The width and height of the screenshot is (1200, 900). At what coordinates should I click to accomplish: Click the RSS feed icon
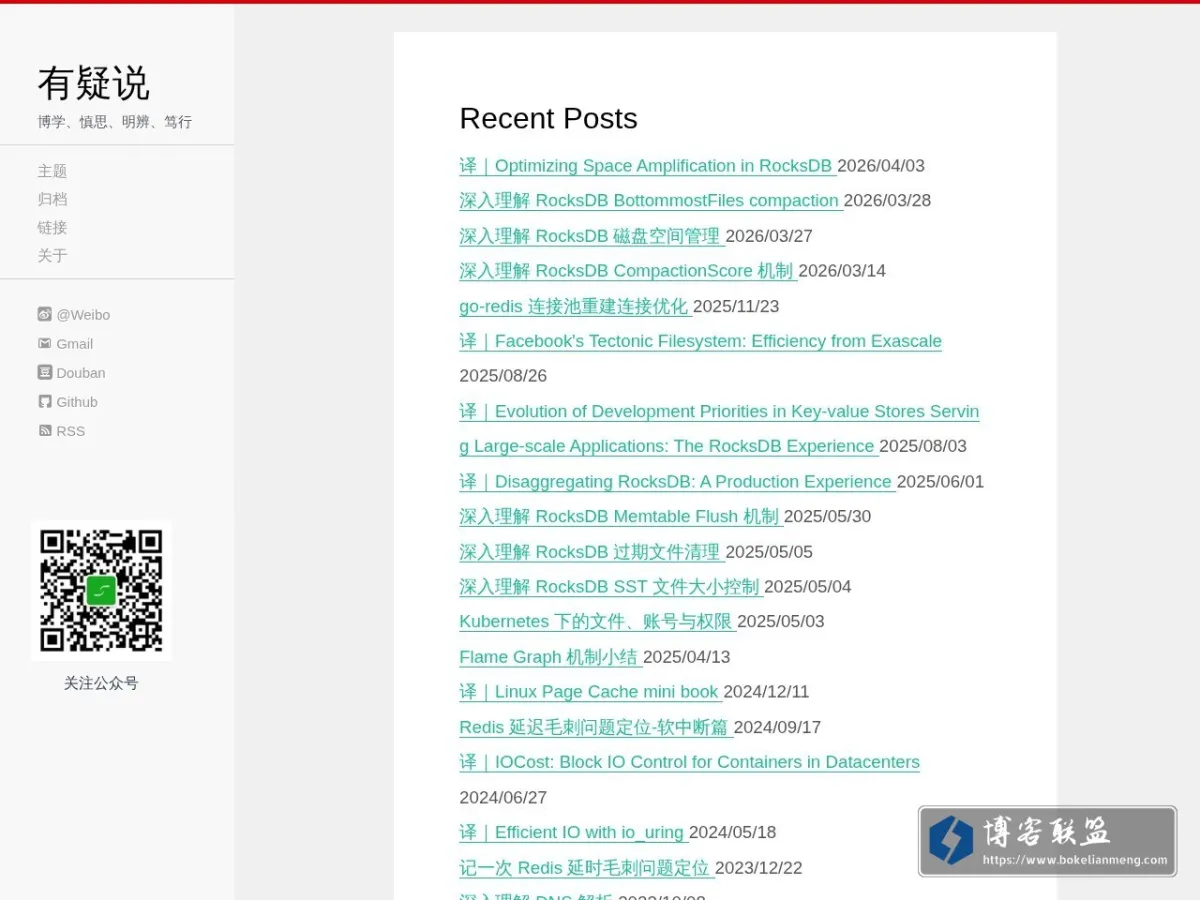[x=45, y=430]
